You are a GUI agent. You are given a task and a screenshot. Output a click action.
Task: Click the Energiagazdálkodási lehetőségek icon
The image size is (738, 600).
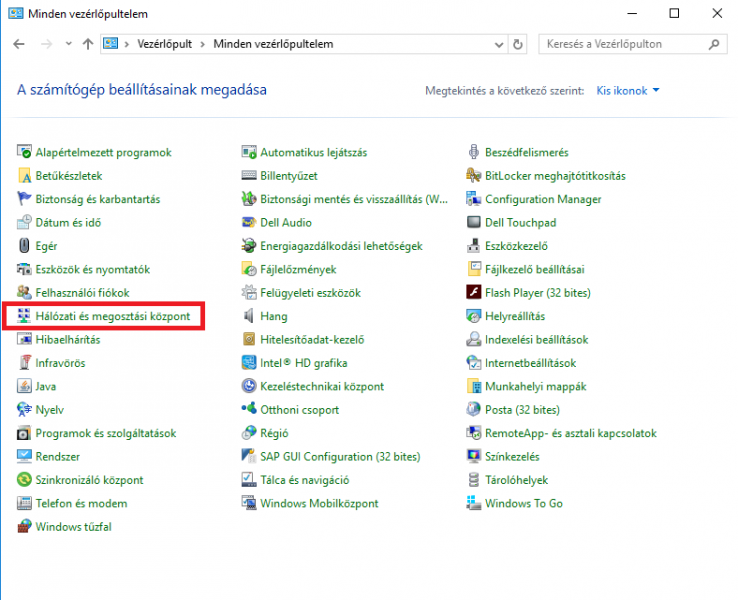pyautogui.click(x=249, y=246)
